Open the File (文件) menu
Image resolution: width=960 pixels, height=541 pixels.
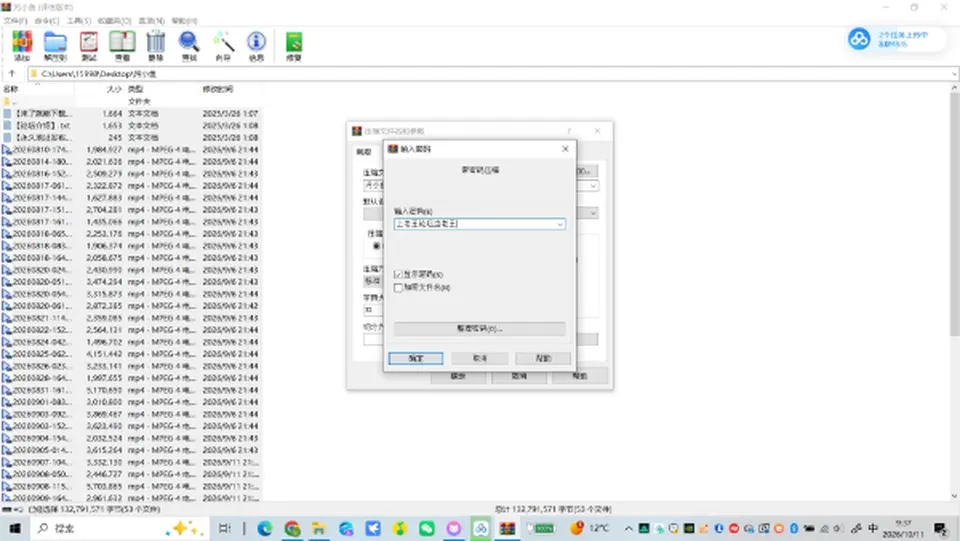pos(15,21)
